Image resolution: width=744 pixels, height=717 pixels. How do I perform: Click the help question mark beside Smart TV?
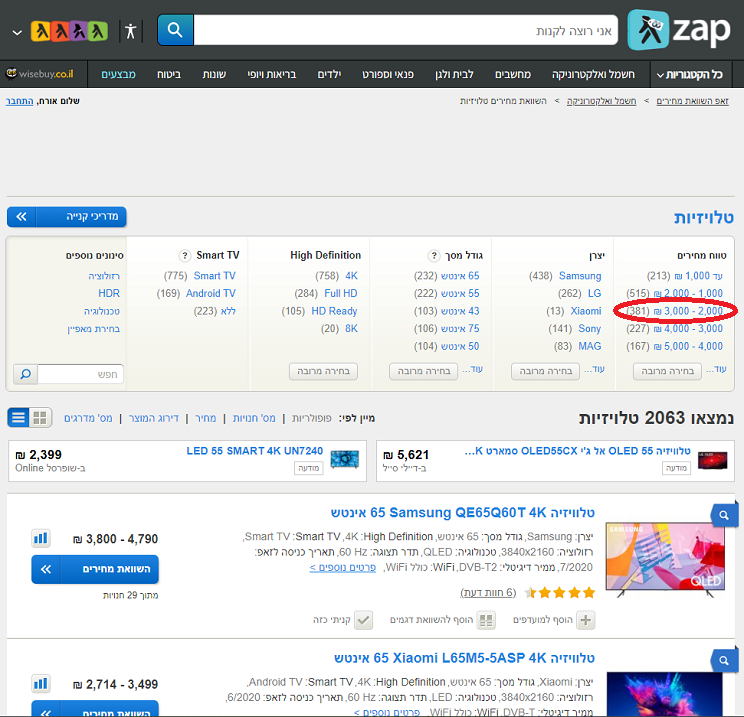coord(185,256)
